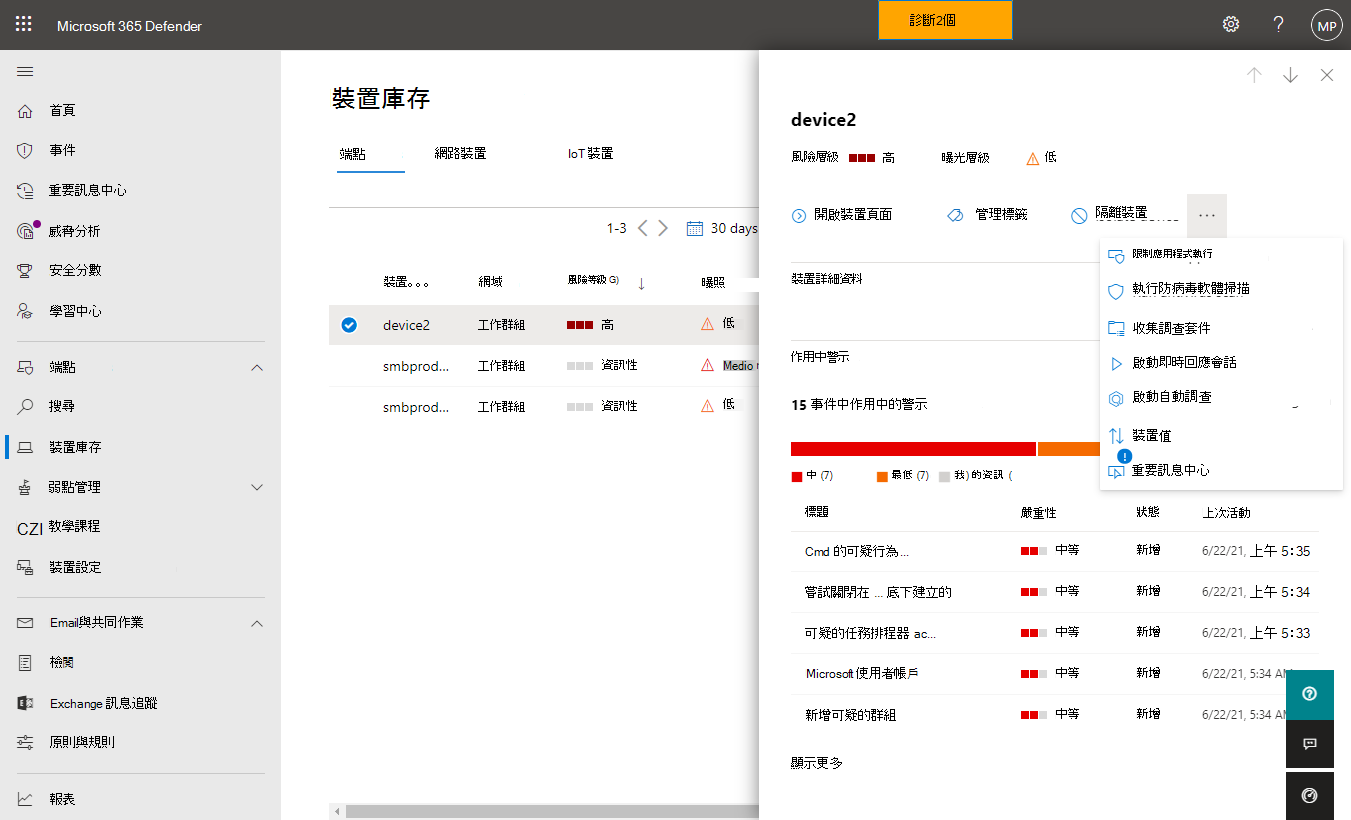Click 開啟裝置頁面 button
This screenshot has width=1351, height=820.
(x=842, y=215)
